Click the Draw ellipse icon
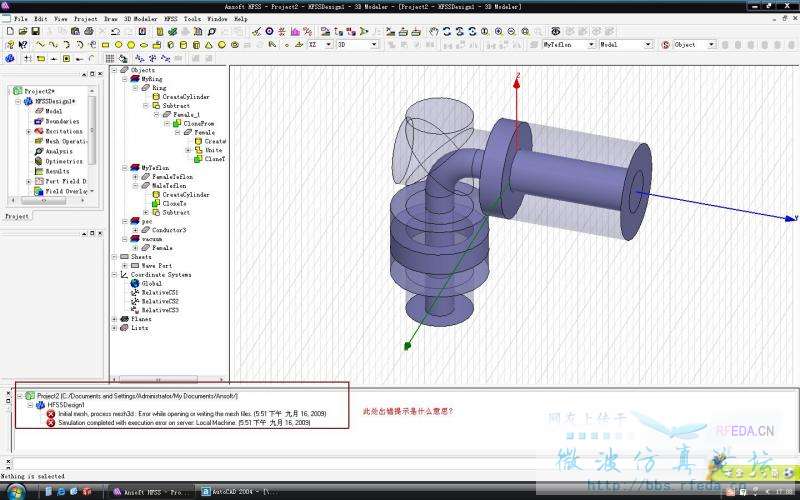Screen dimensions: 800x500 (144, 45)
